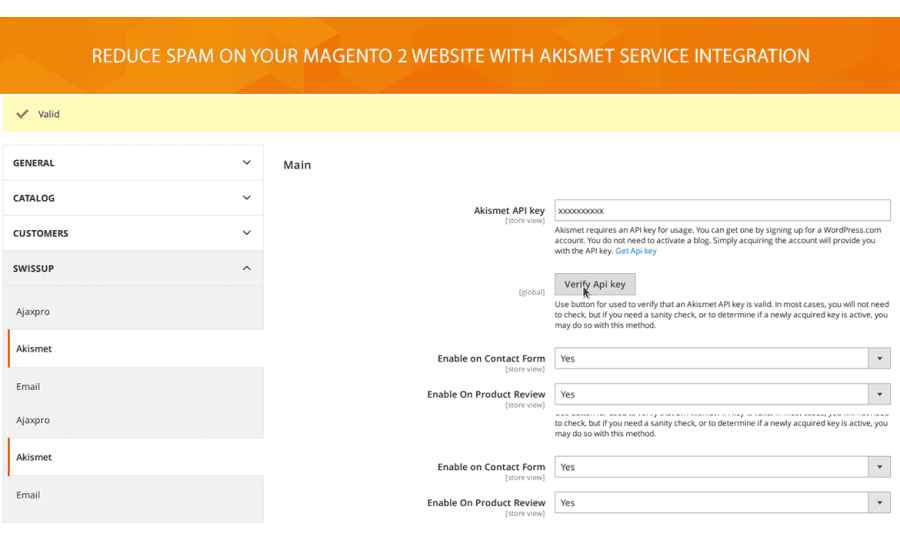Screen dimensions: 900x540
Task: Expand the Catalog section chevron
Action: [247, 198]
